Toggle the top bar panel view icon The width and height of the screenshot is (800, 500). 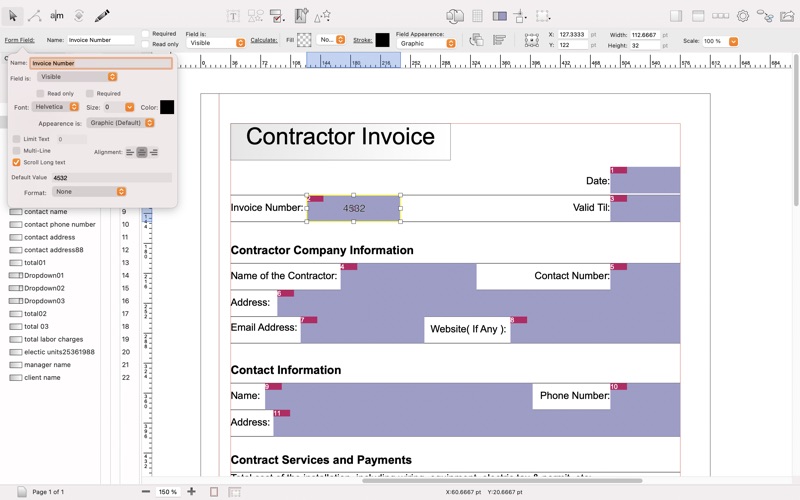(698, 16)
